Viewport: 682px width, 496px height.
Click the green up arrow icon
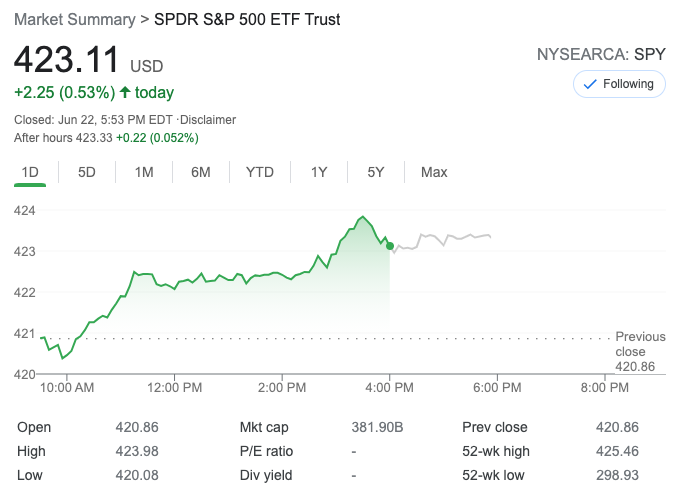pyautogui.click(x=125, y=93)
